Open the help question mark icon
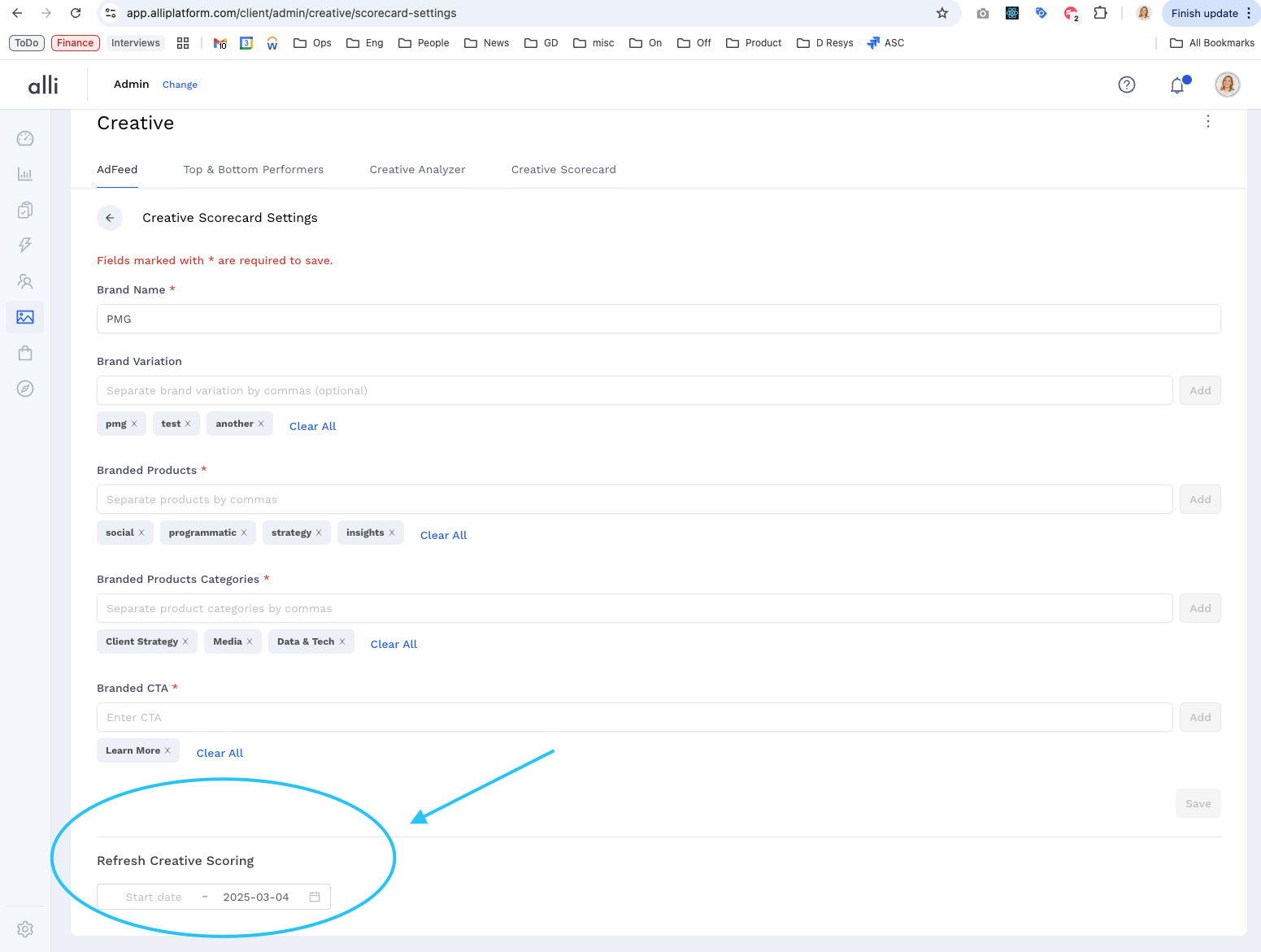The width and height of the screenshot is (1261, 952). (1127, 85)
